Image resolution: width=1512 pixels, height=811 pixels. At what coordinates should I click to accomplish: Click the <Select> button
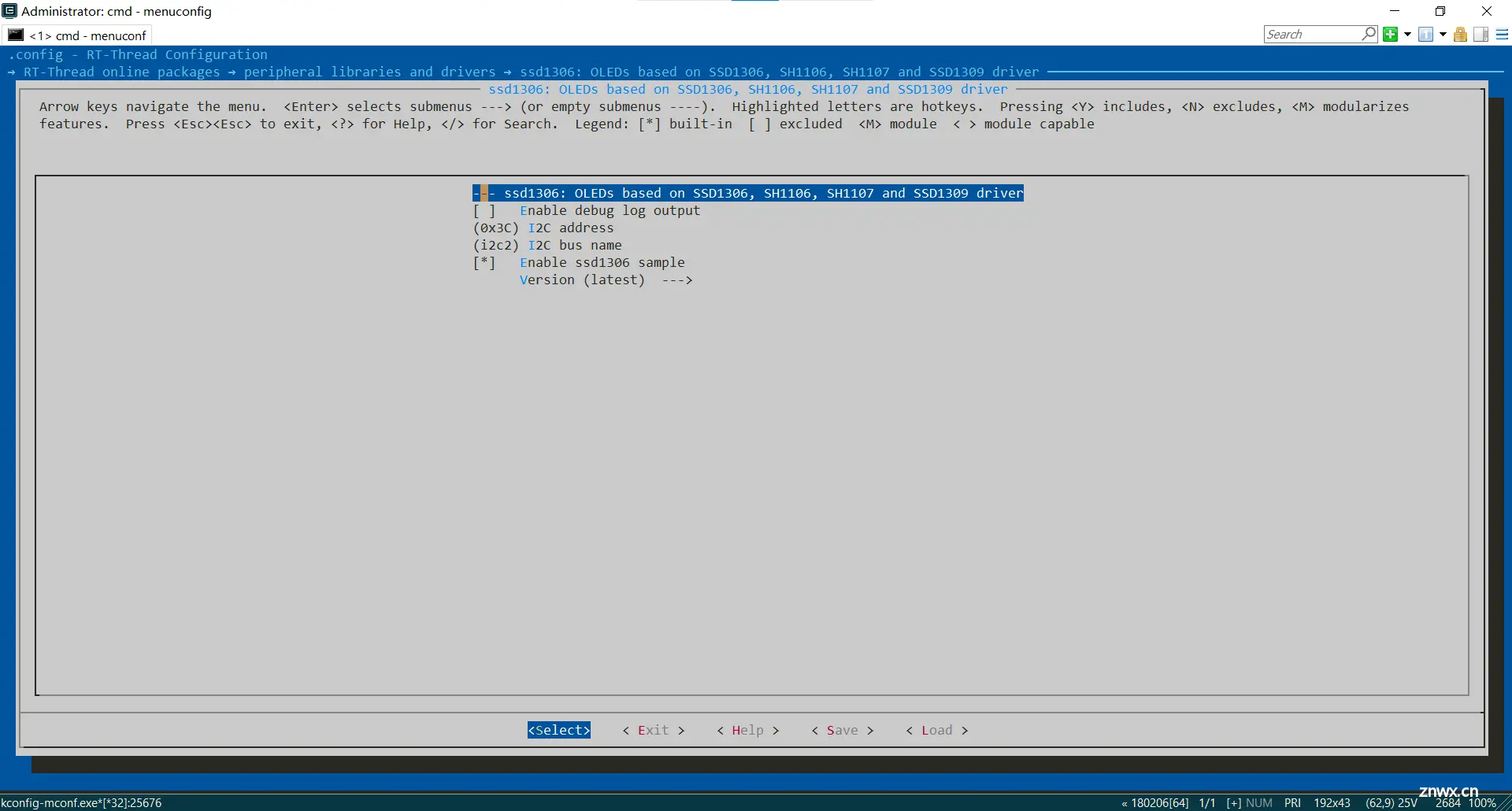pyautogui.click(x=559, y=730)
